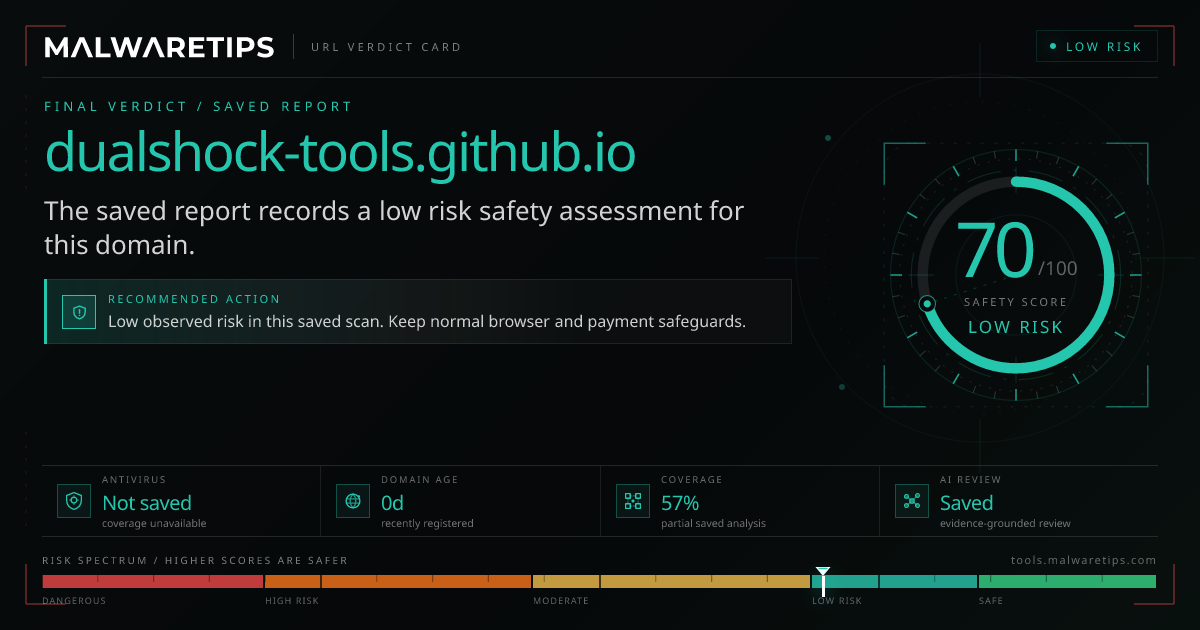Image resolution: width=1200 pixels, height=630 pixels.
Task: Click 'coverage unavailable' caption text
Action: 154,523
